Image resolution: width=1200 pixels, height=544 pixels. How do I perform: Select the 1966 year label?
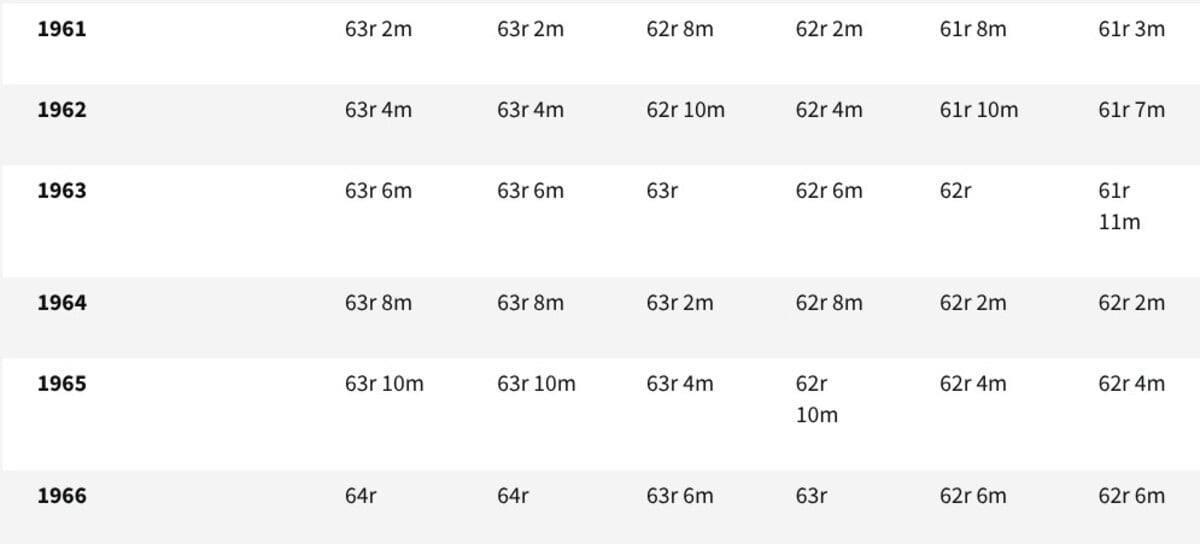[62, 496]
